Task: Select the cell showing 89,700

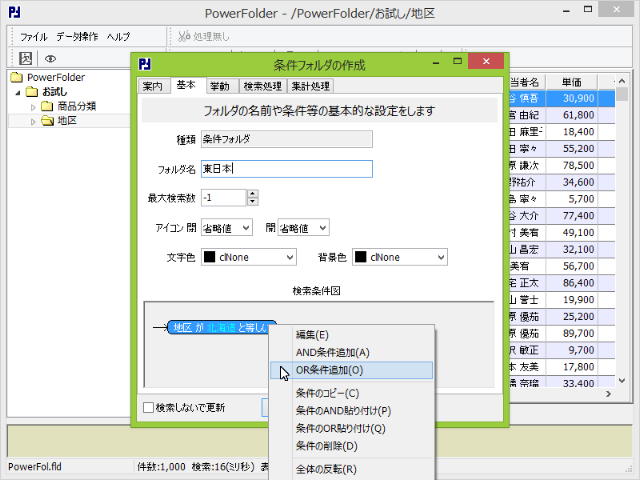Action: [571, 333]
